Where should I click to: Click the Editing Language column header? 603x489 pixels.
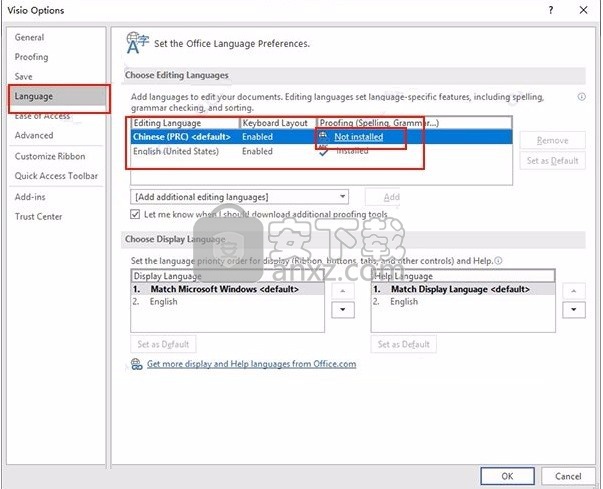pos(185,123)
